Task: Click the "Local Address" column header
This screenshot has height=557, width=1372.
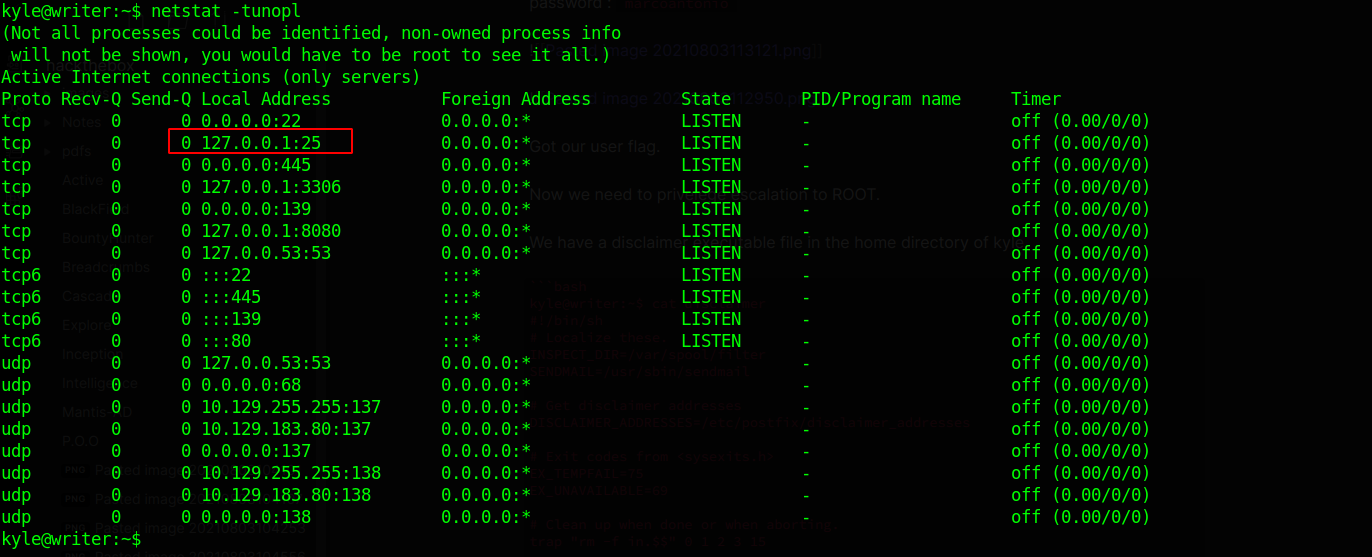Action: [x=266, y=99]
